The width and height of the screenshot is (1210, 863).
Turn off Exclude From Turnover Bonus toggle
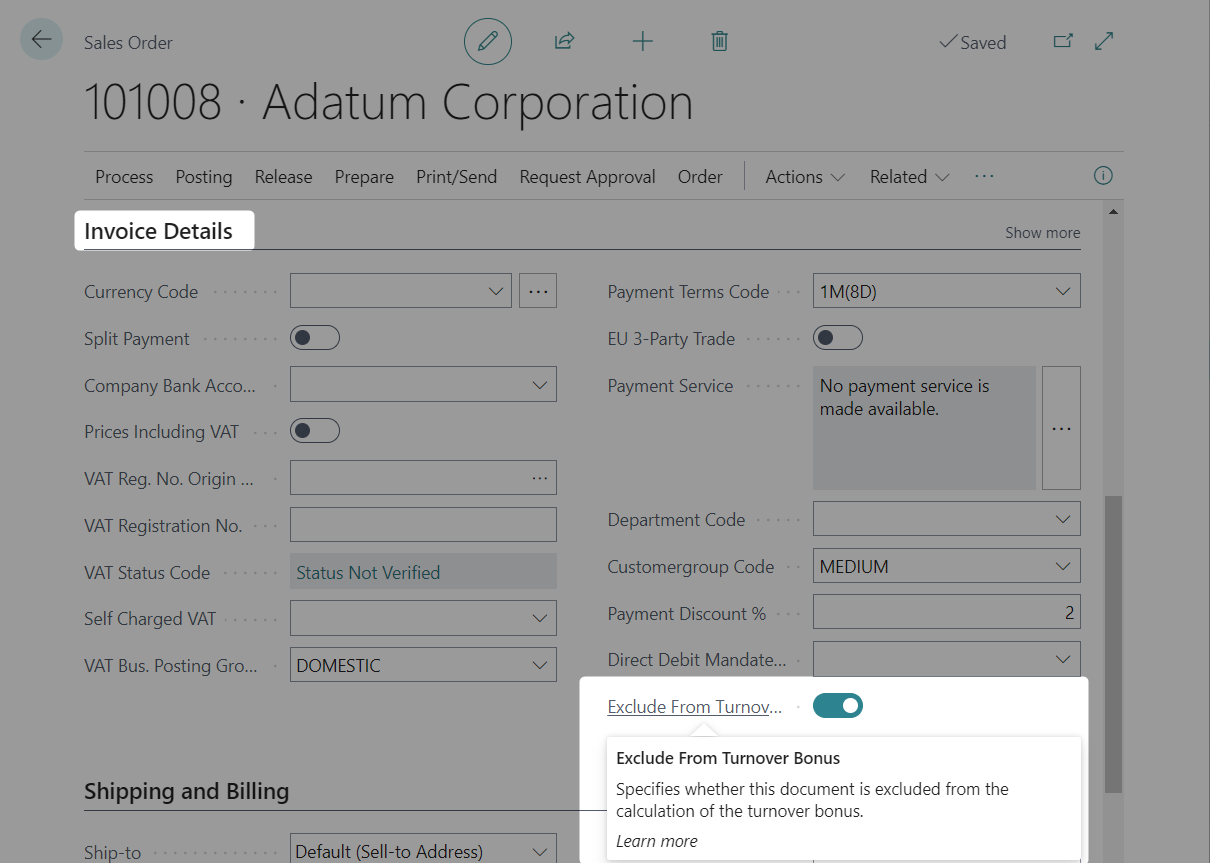(x=838, y=706)
